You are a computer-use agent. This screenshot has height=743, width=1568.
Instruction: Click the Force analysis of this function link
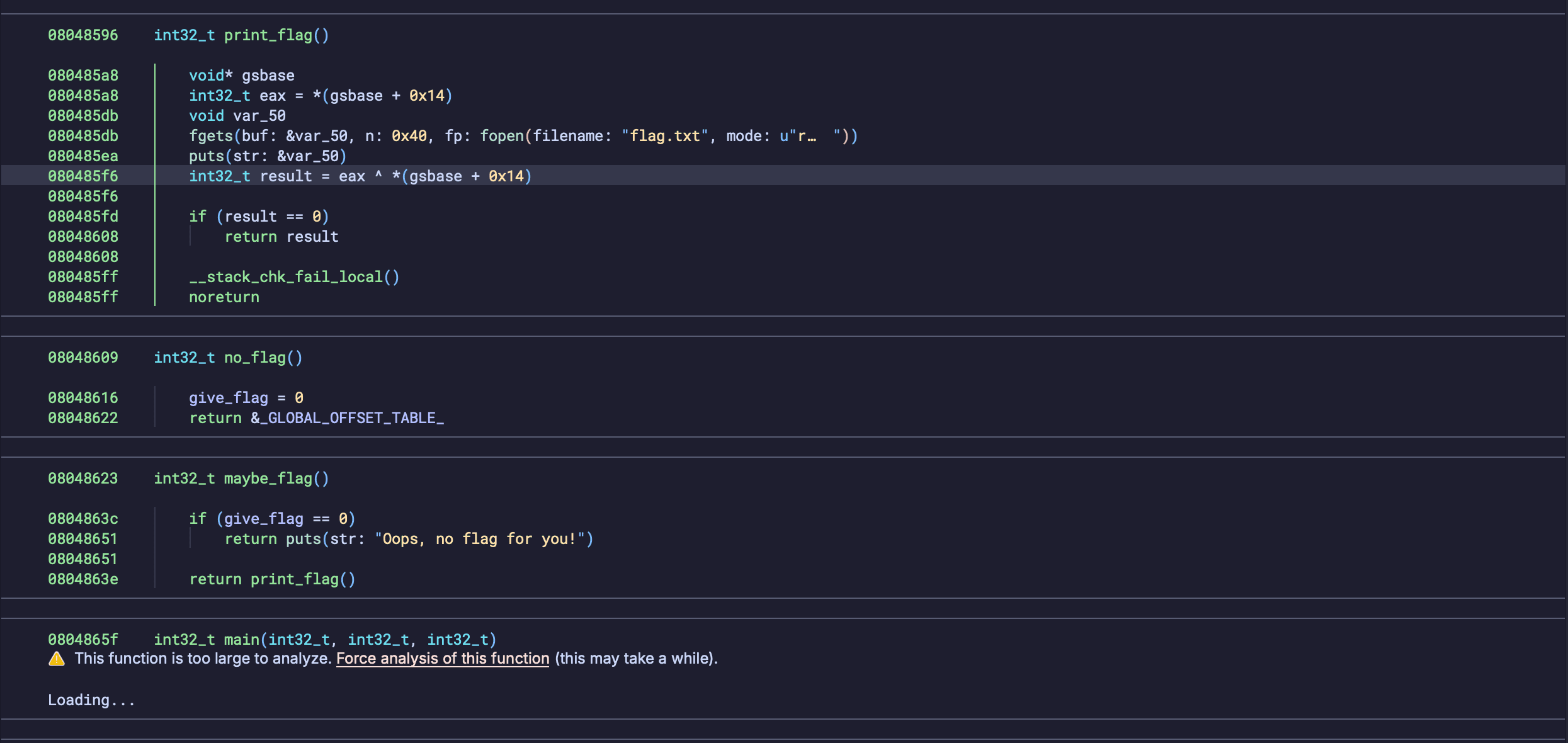(x=442, y=659)
